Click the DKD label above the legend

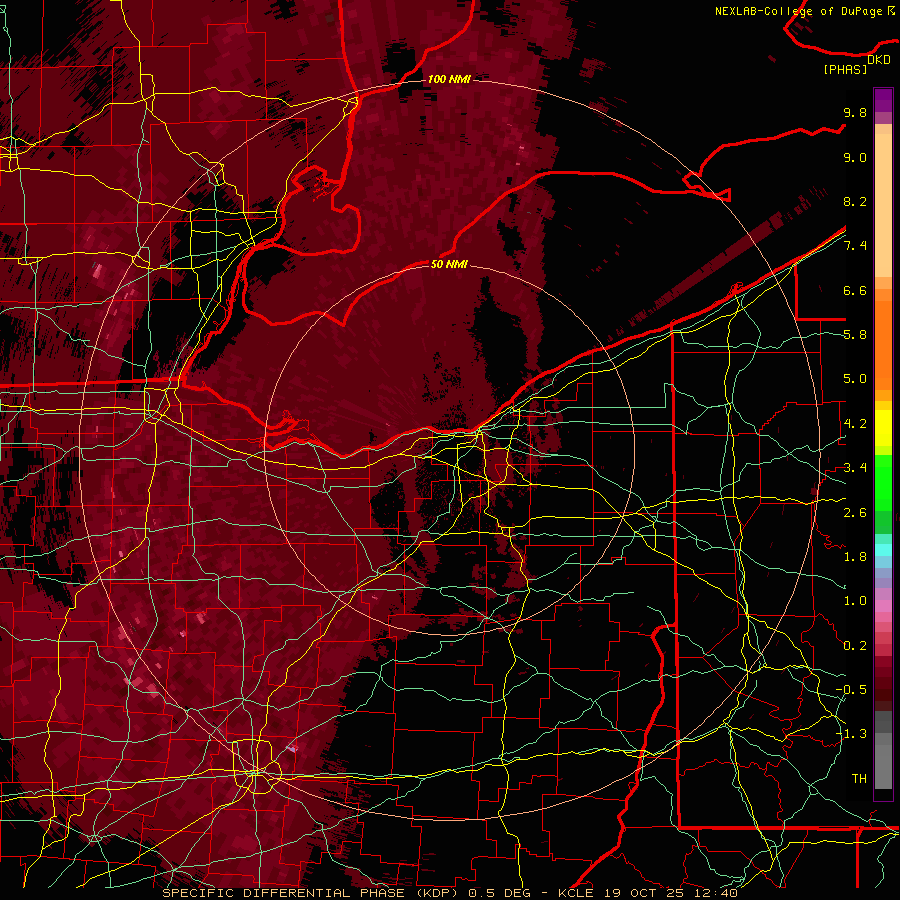[x=879, y=59]
